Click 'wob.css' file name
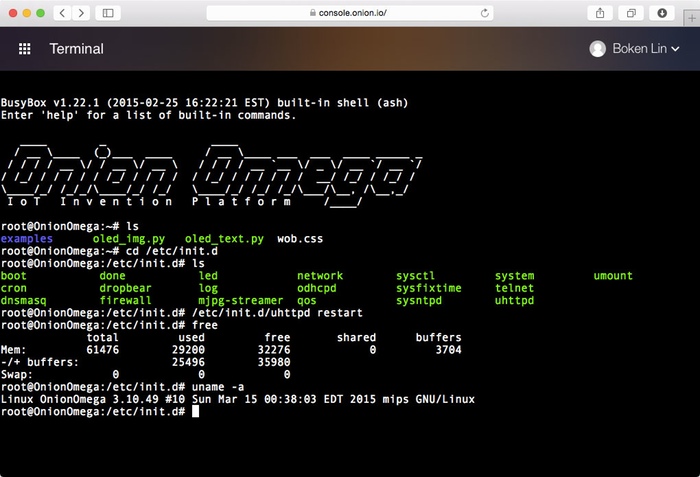The width and height of the screenshot is (700, 477). 300,239
